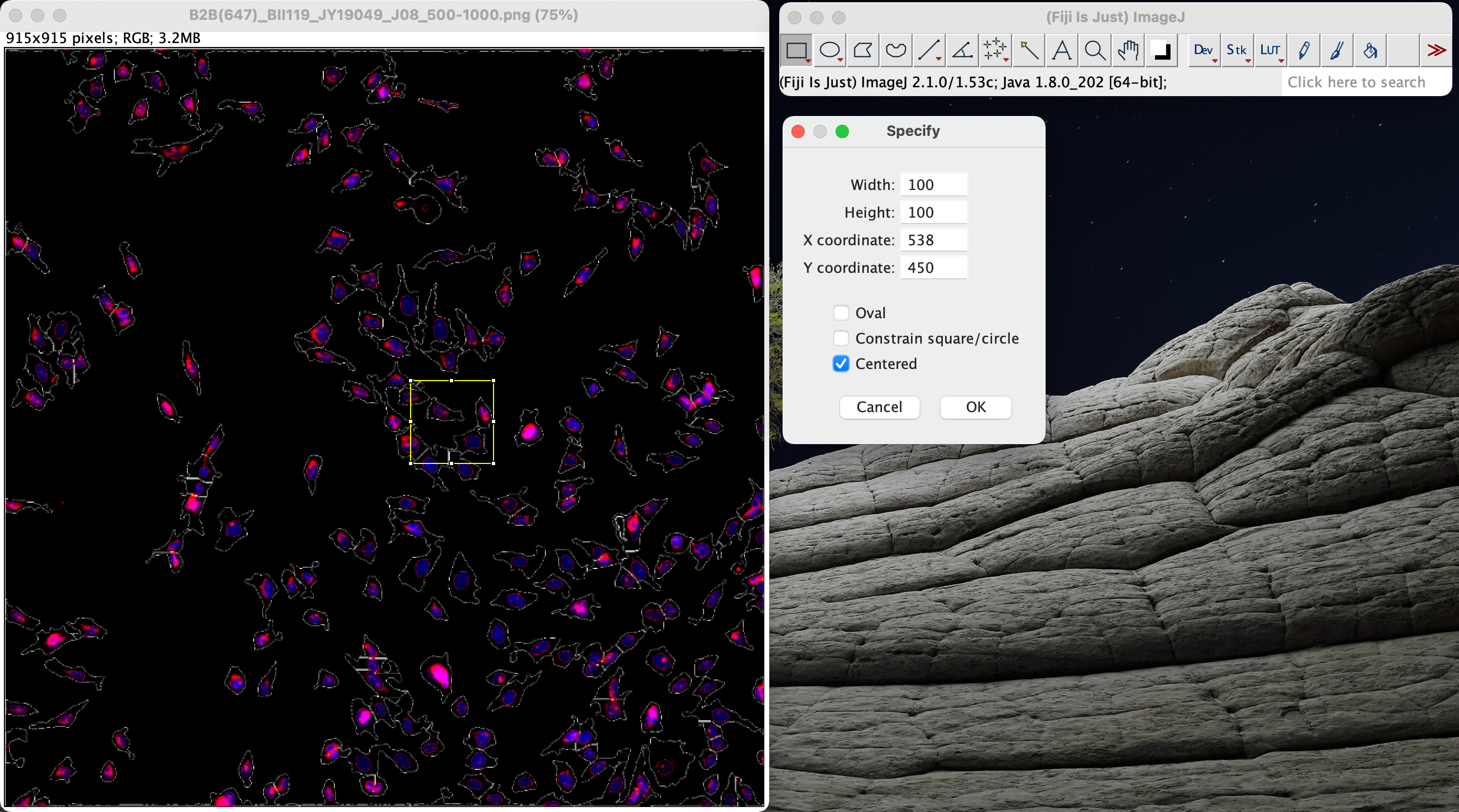Image resolution: width=1459 pixels, height=812 pixels.
Task: Select the Wand tracing tool
Action: point(1028,50)
